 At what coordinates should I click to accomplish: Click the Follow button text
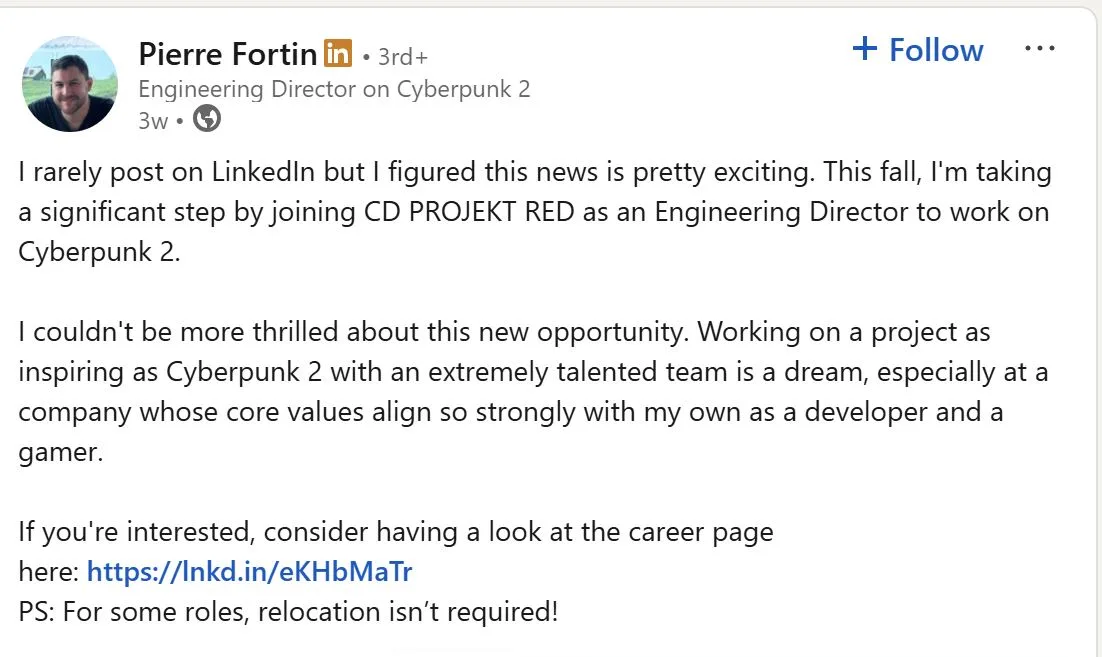coord(936,50)
